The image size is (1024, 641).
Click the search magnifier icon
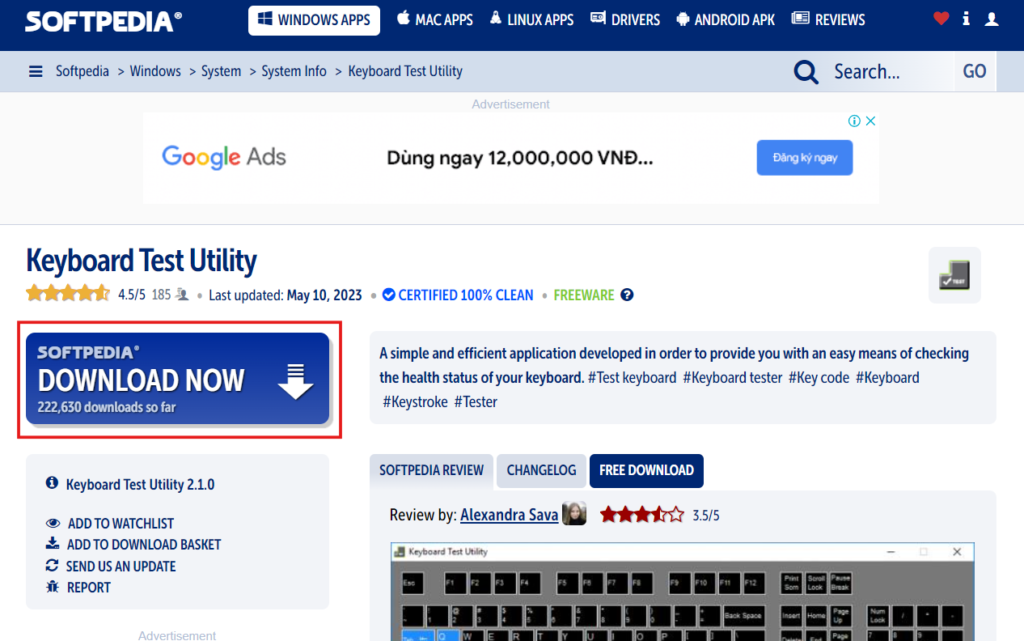pyautogui.click(x=806, y=71)
